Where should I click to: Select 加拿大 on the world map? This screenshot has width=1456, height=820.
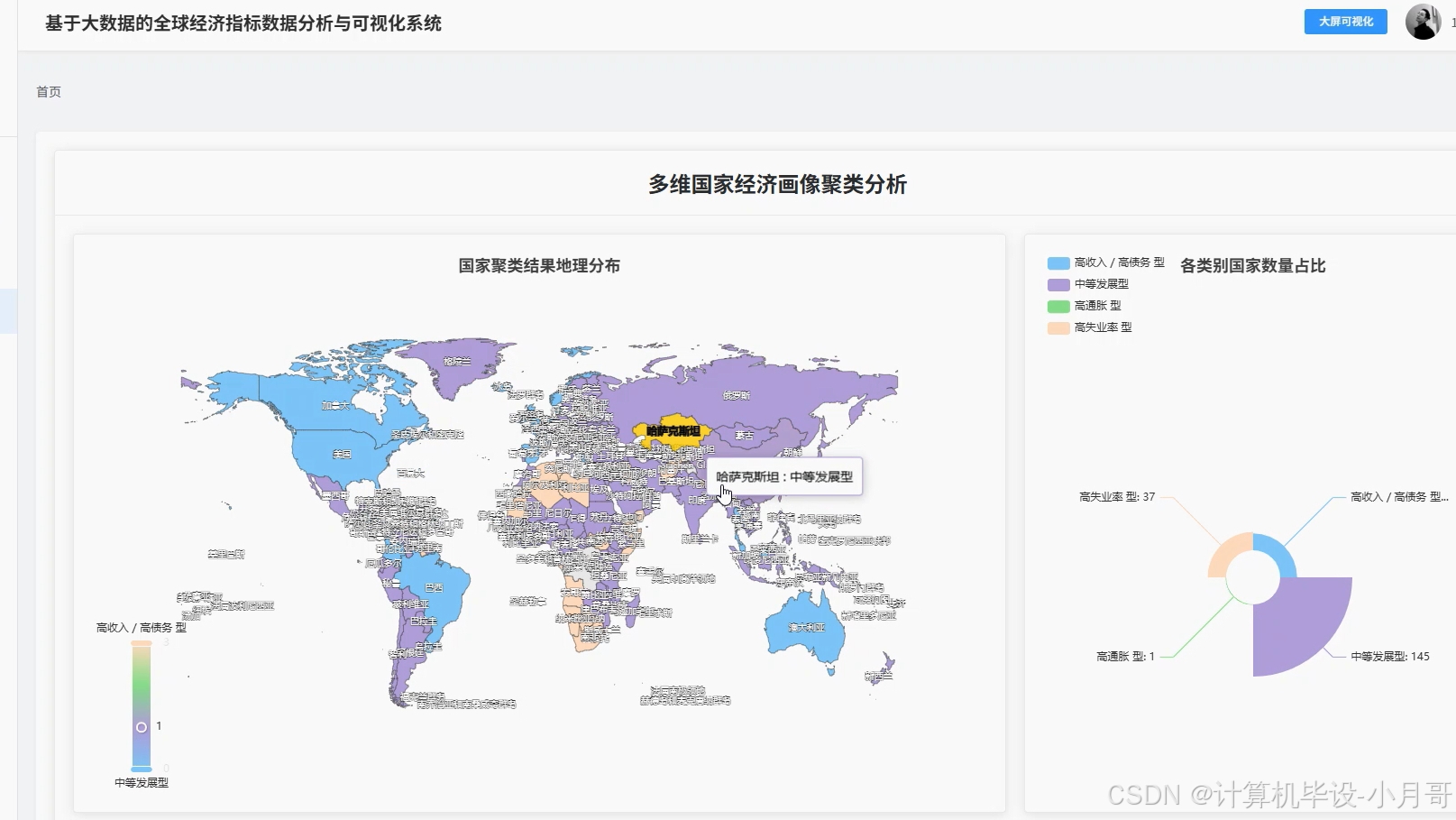[x=335, y=405]
